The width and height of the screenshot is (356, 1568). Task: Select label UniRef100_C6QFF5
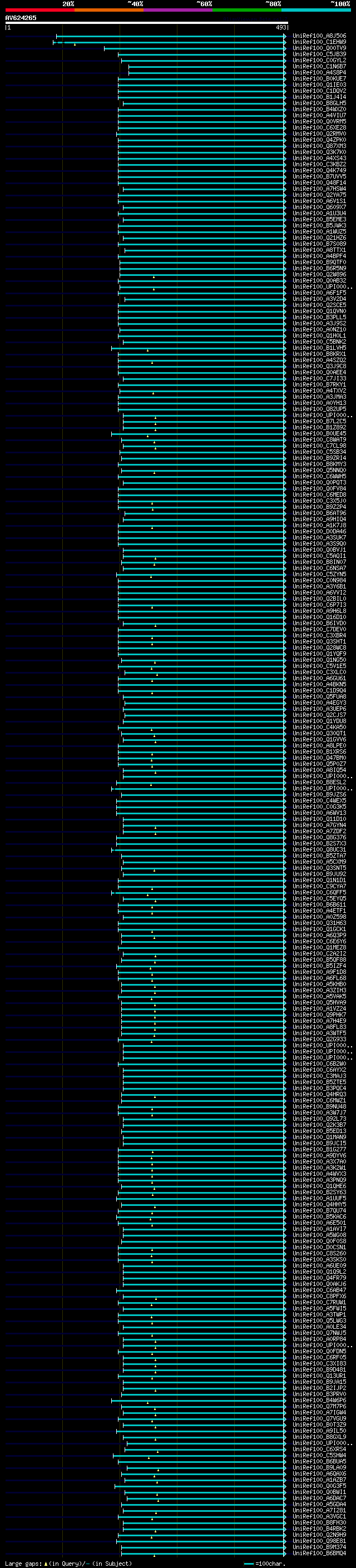click(x=319, y=892)
